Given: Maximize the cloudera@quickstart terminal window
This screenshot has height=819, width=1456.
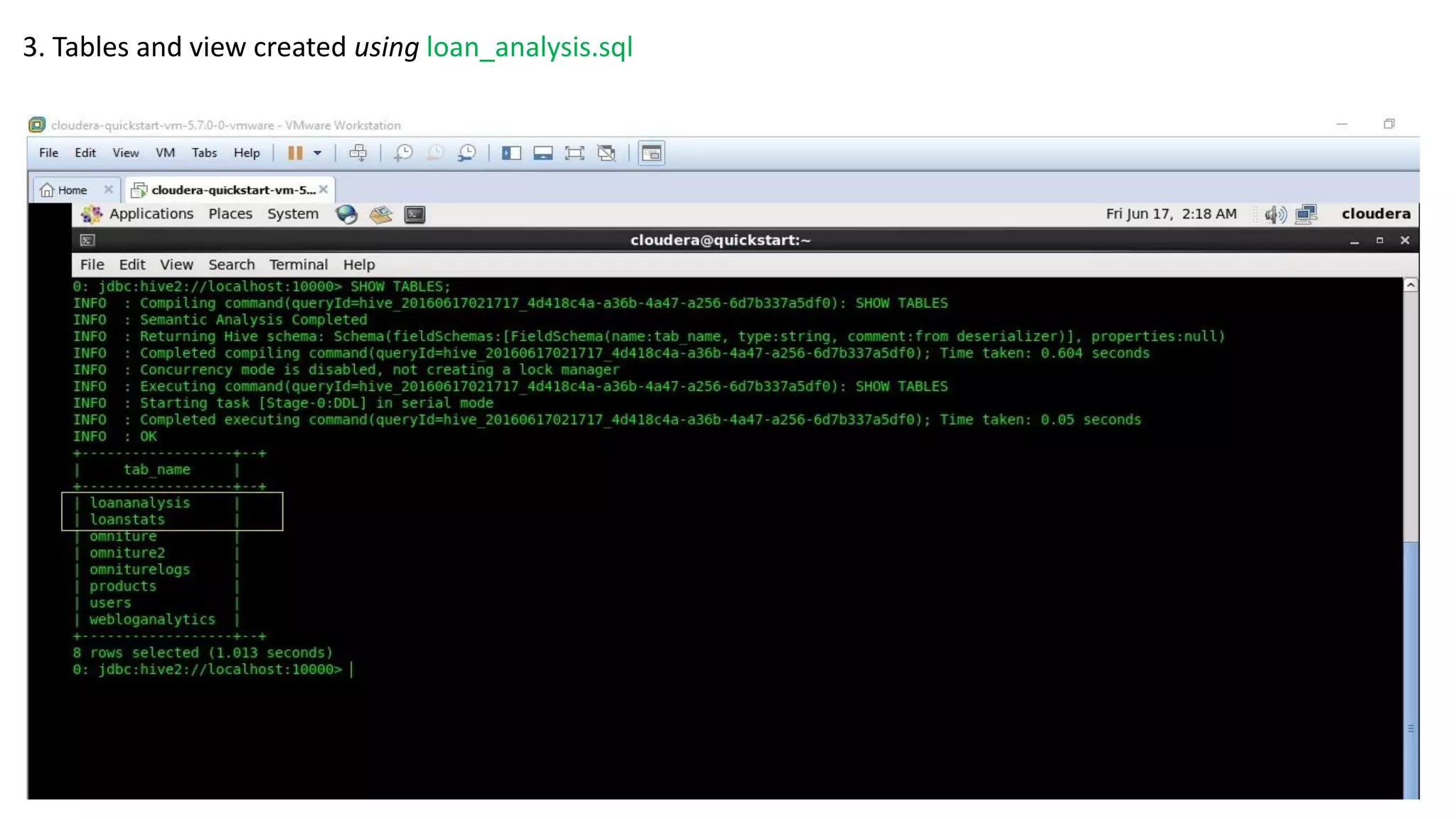Looking at the screenshot, I should tap(1379, 240).
